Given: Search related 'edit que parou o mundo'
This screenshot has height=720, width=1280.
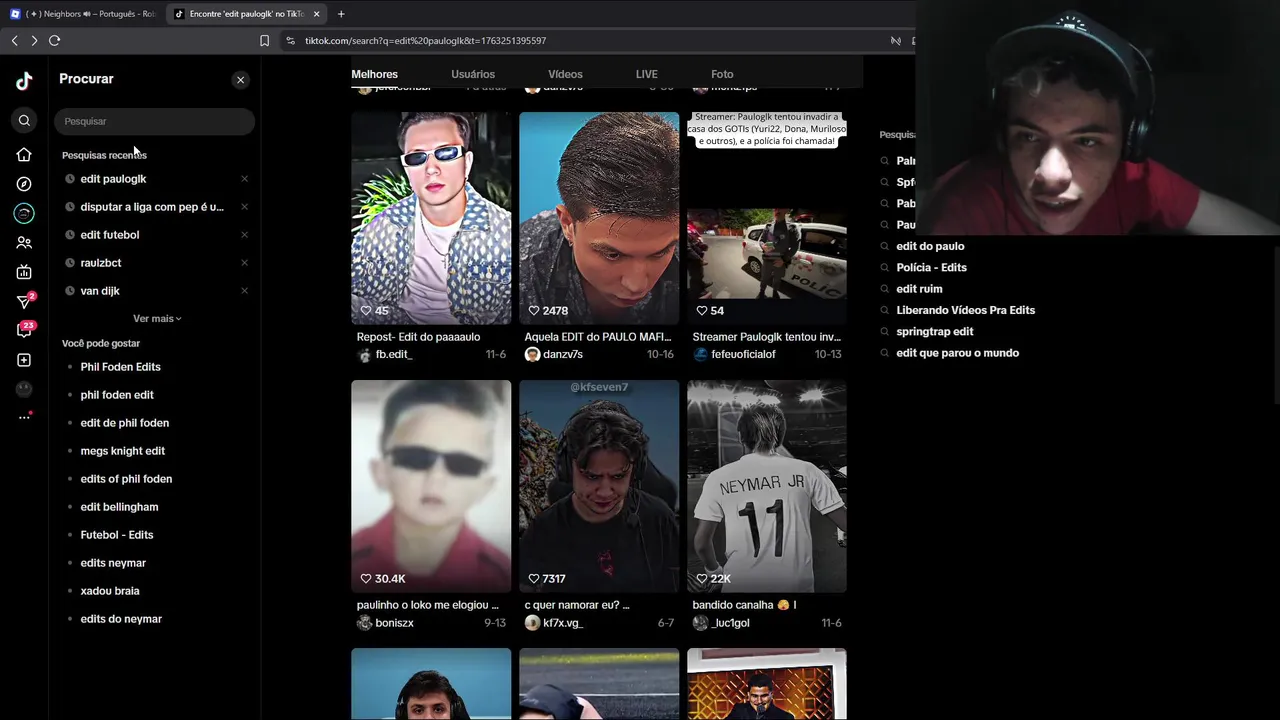Looking at the screenshot, I should [957, 353].
